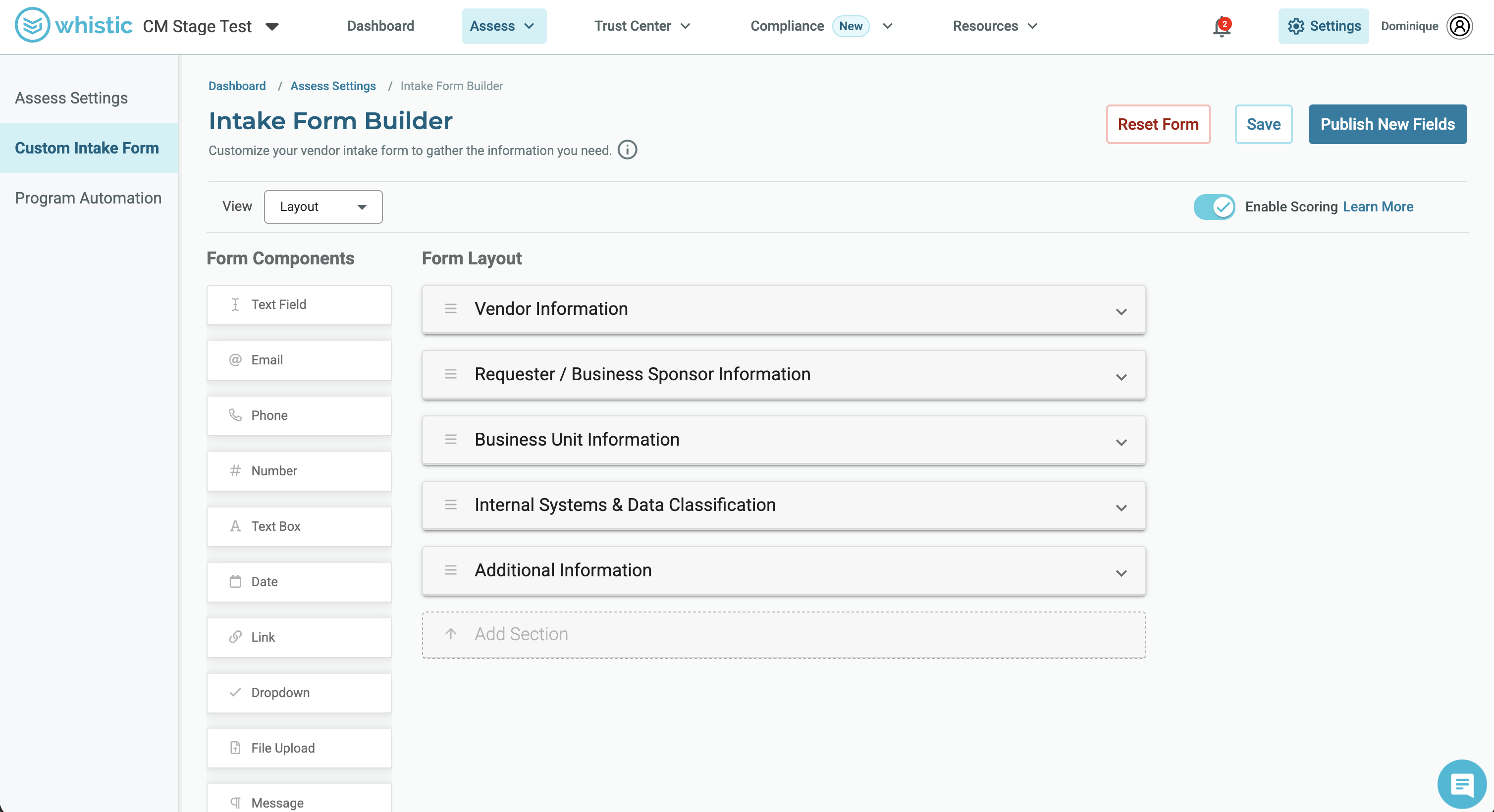Image resolution: width=1494 pixels, height=812 pixels.
Task: Select Program Automation in sidebar
Action: (88, 198)
